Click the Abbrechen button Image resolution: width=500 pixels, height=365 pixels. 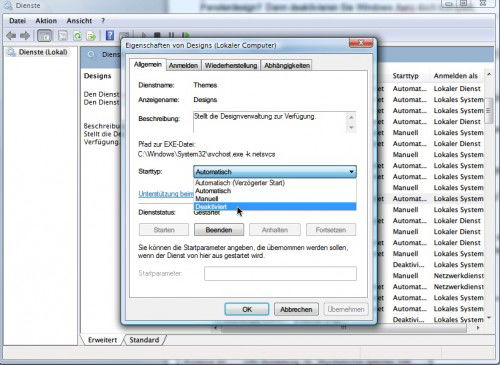[x=296, y=309]
